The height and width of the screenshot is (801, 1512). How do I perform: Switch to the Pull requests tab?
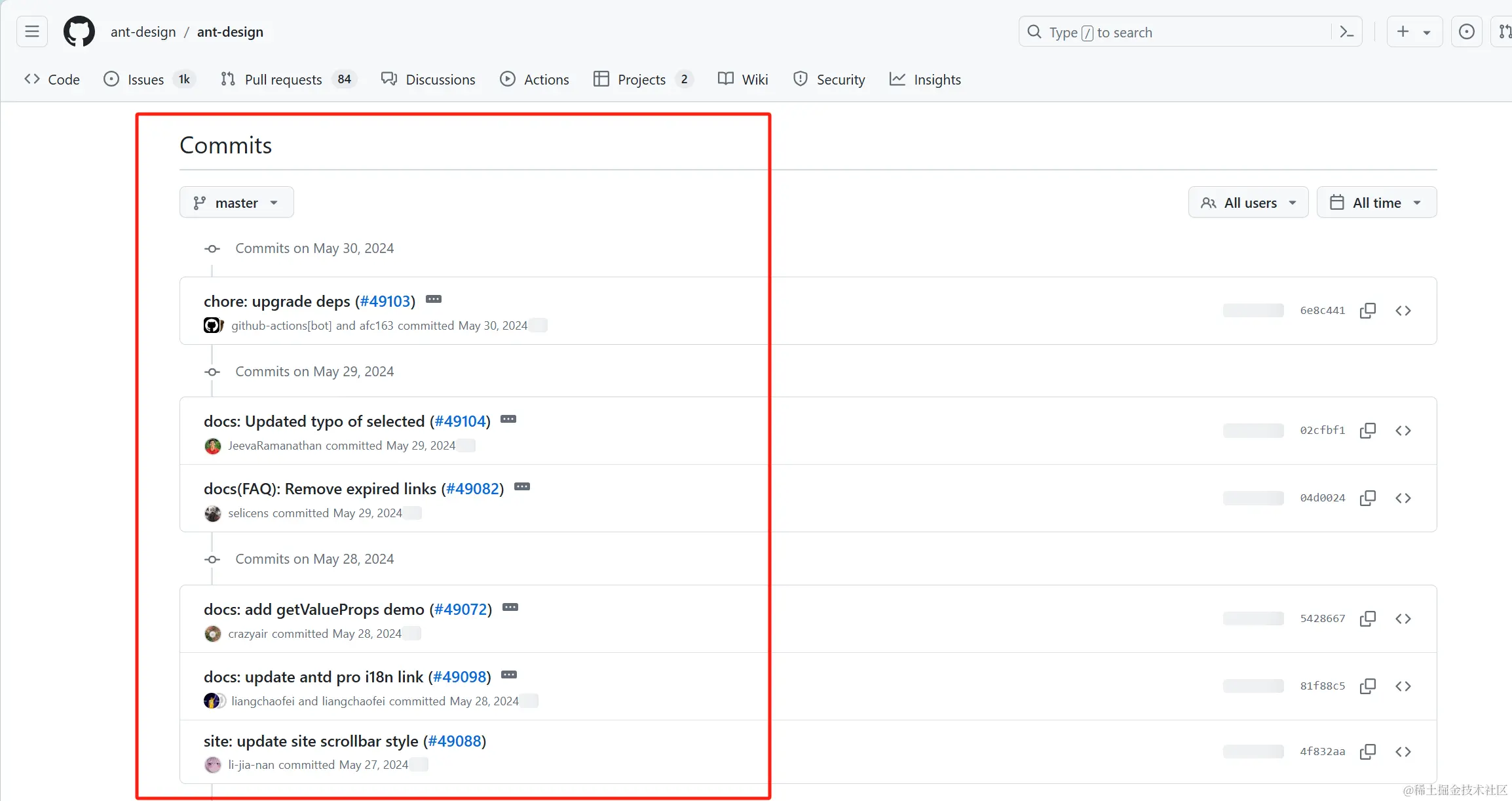click(283, 79)
